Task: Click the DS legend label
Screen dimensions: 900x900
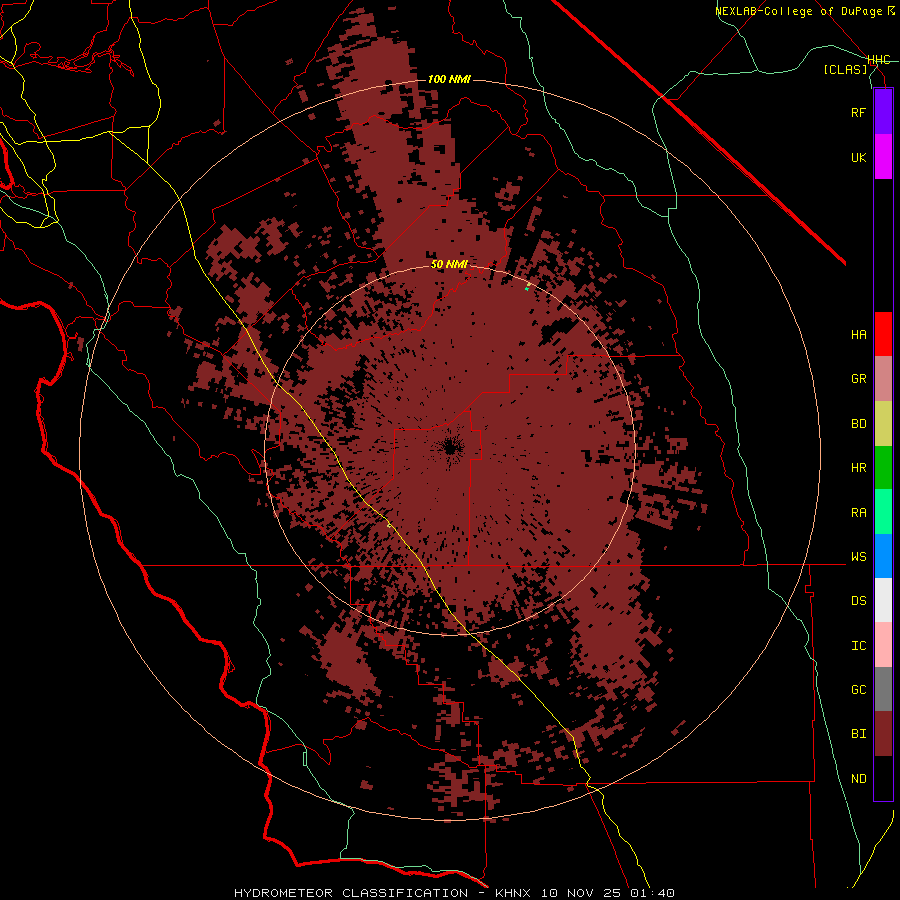Action: point(858,601)
